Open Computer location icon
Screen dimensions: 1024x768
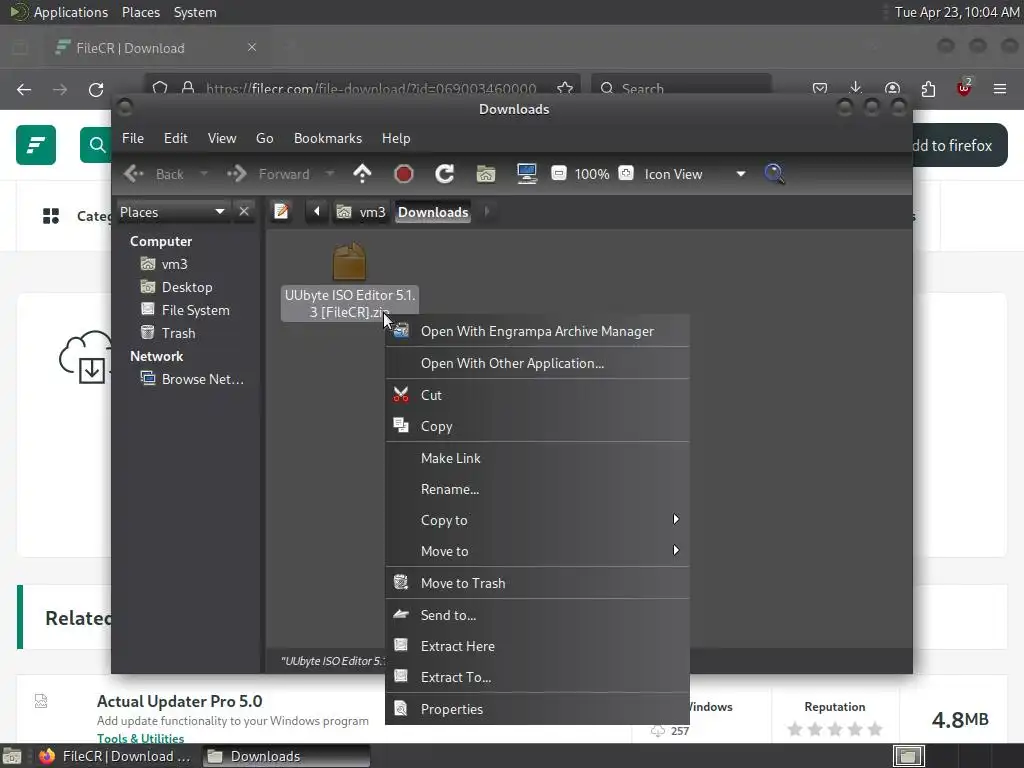pyautogui.click(x=527, y=174)
